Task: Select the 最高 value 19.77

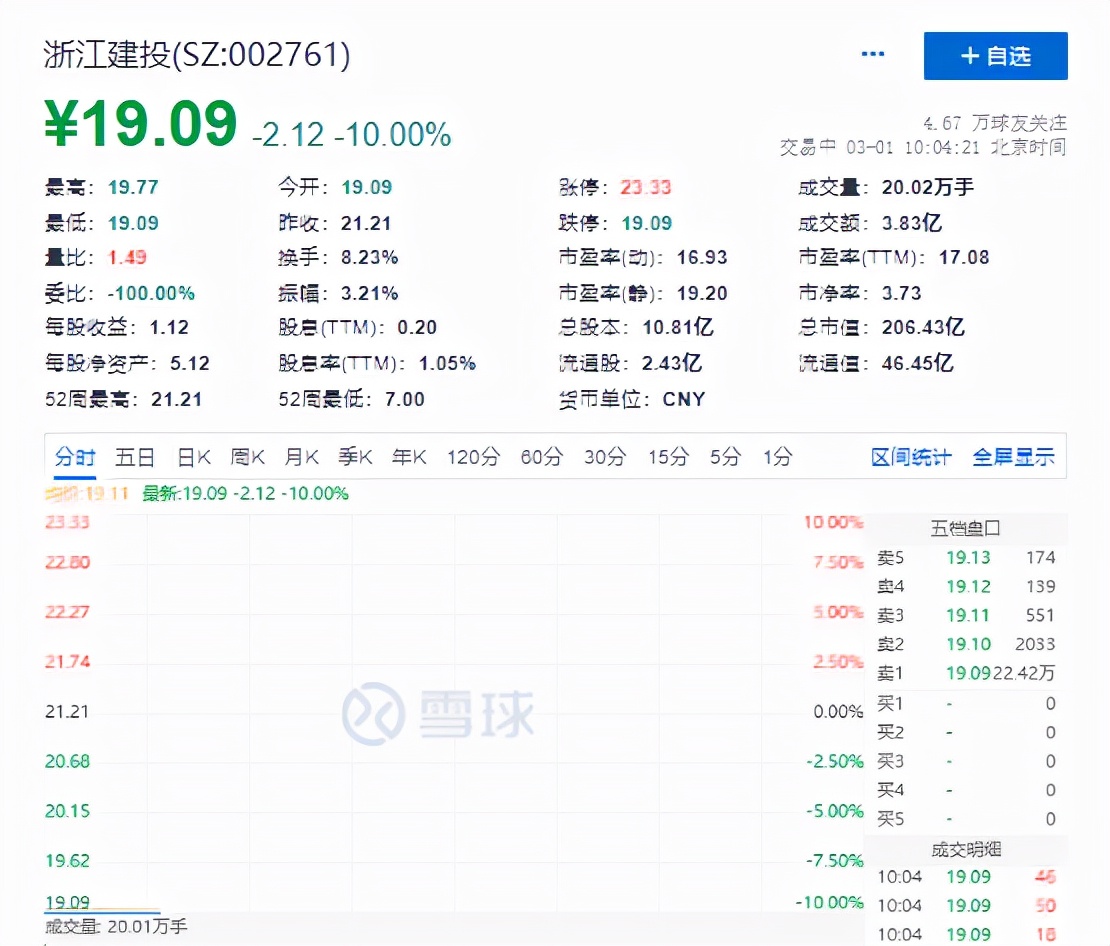Action: click(x=133, y=188)
